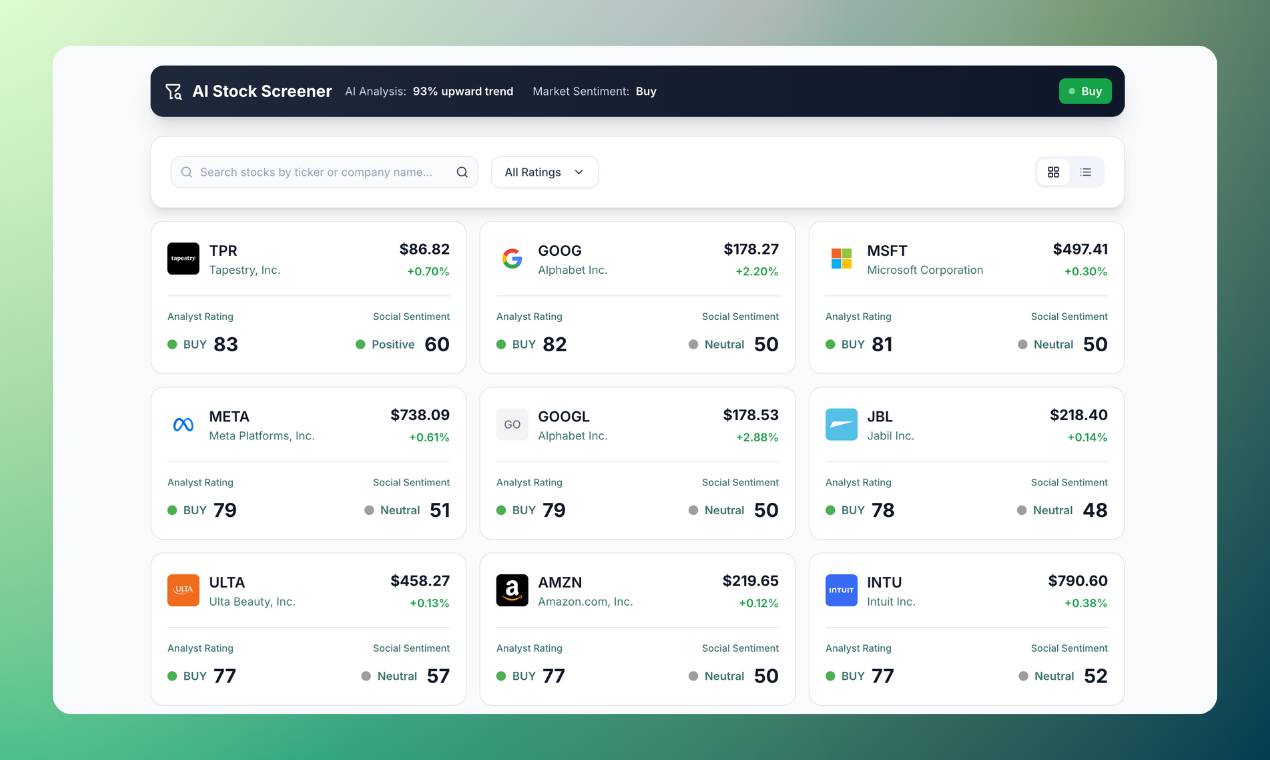Click the Amazon.com, Inc. company name

click(x=585, y=602)
